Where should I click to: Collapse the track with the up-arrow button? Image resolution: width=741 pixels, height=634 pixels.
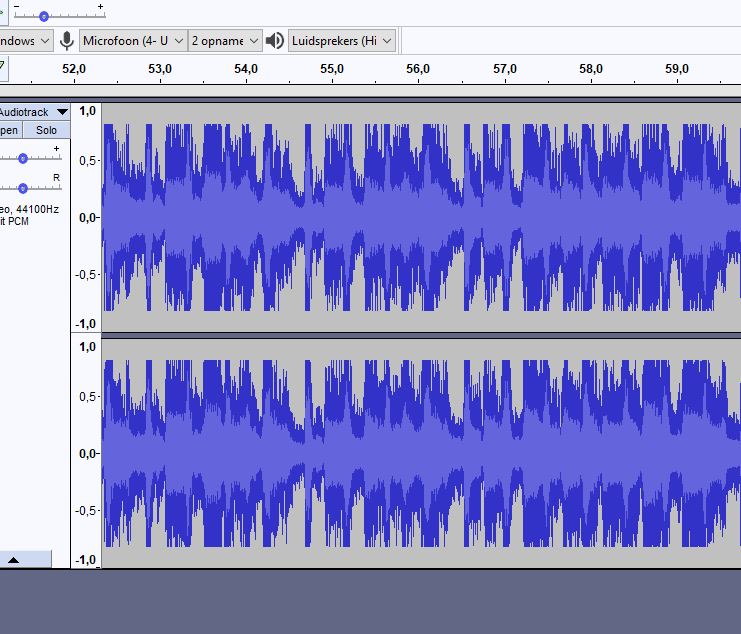coord(14,560)
